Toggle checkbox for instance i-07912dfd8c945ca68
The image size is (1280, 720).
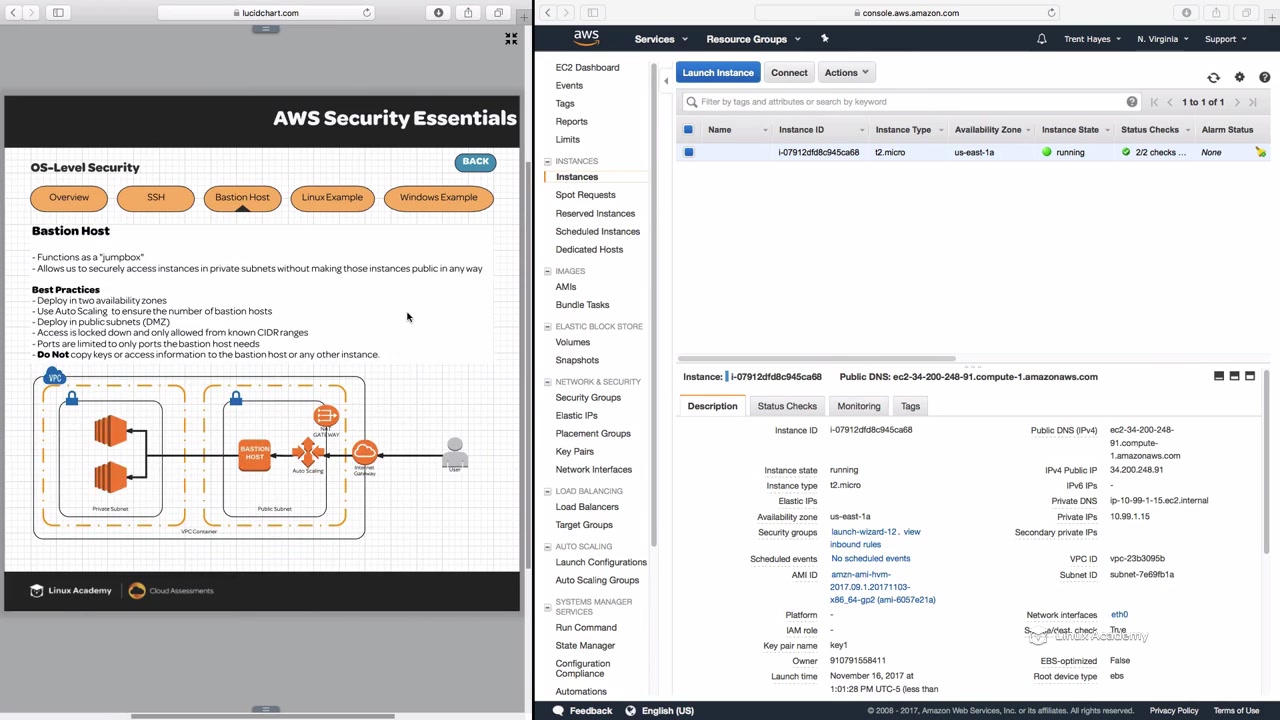(688, 152)
